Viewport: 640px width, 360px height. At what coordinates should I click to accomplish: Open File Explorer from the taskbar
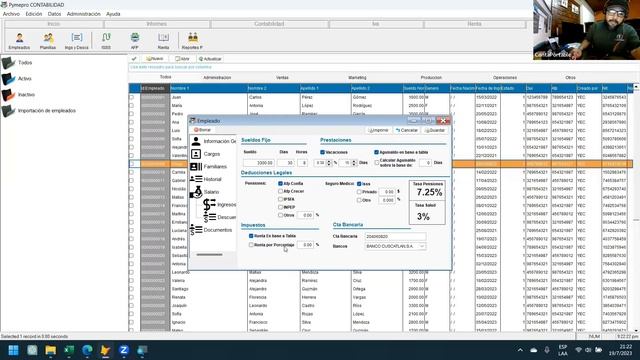coord(51,350)
